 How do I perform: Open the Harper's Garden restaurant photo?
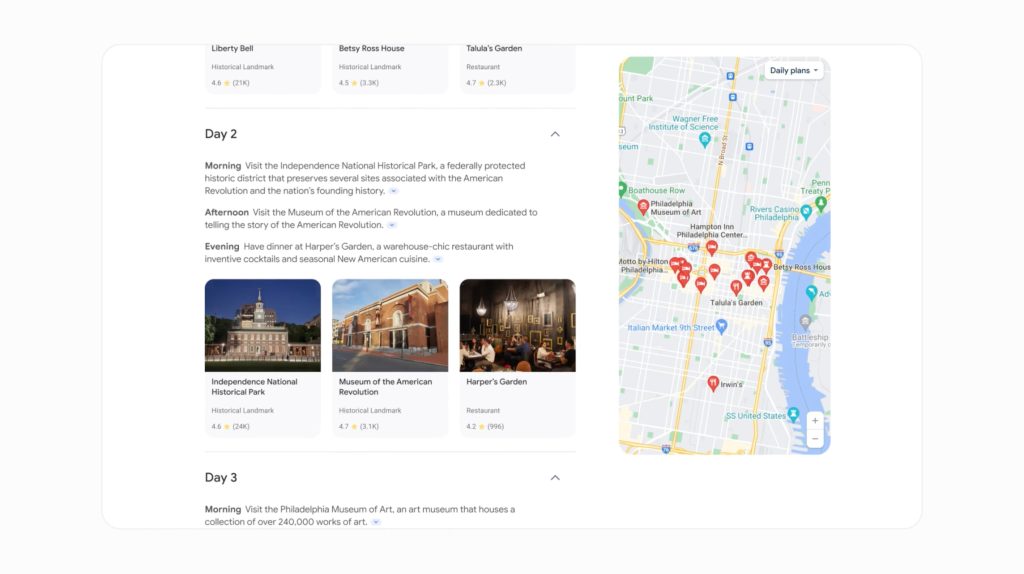[517, 325]
